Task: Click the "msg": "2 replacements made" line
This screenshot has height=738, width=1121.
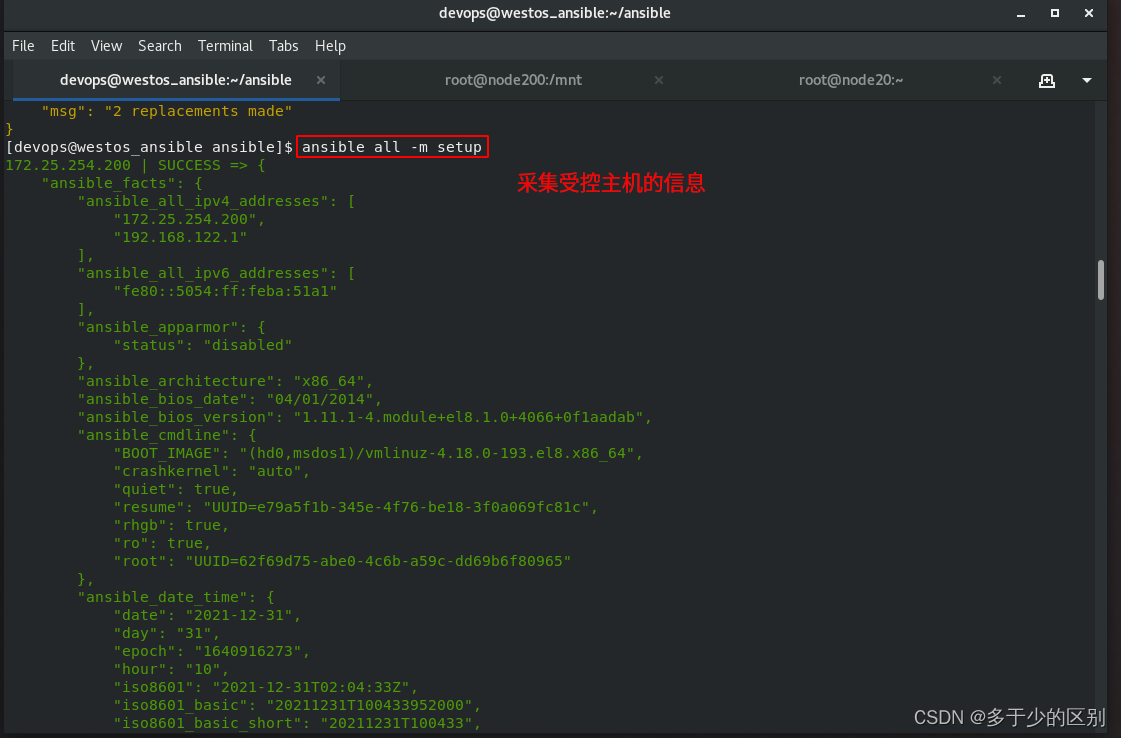Action: (x=167, y=111)
